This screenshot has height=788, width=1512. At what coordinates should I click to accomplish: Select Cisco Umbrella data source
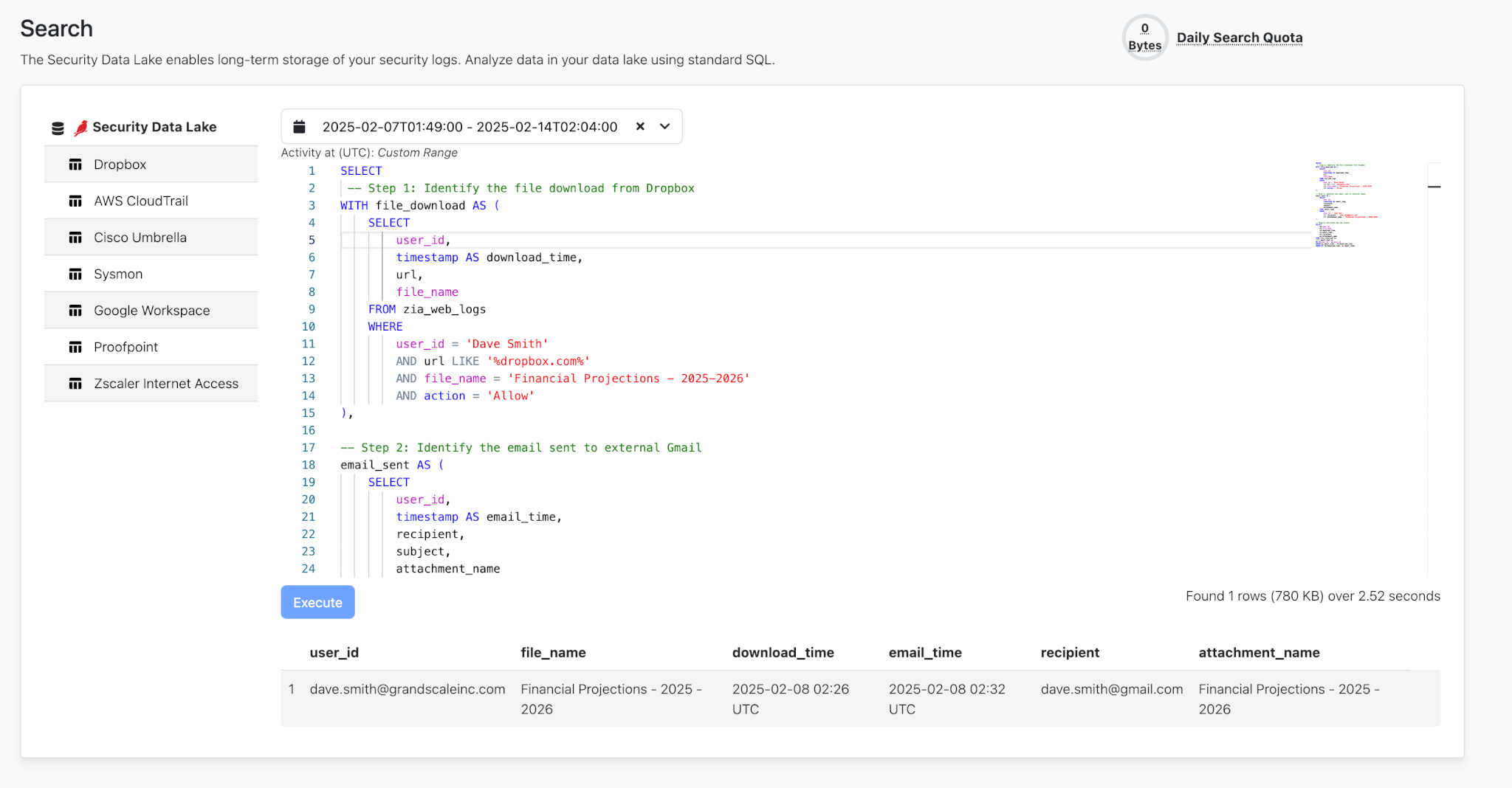click(151, 238)
